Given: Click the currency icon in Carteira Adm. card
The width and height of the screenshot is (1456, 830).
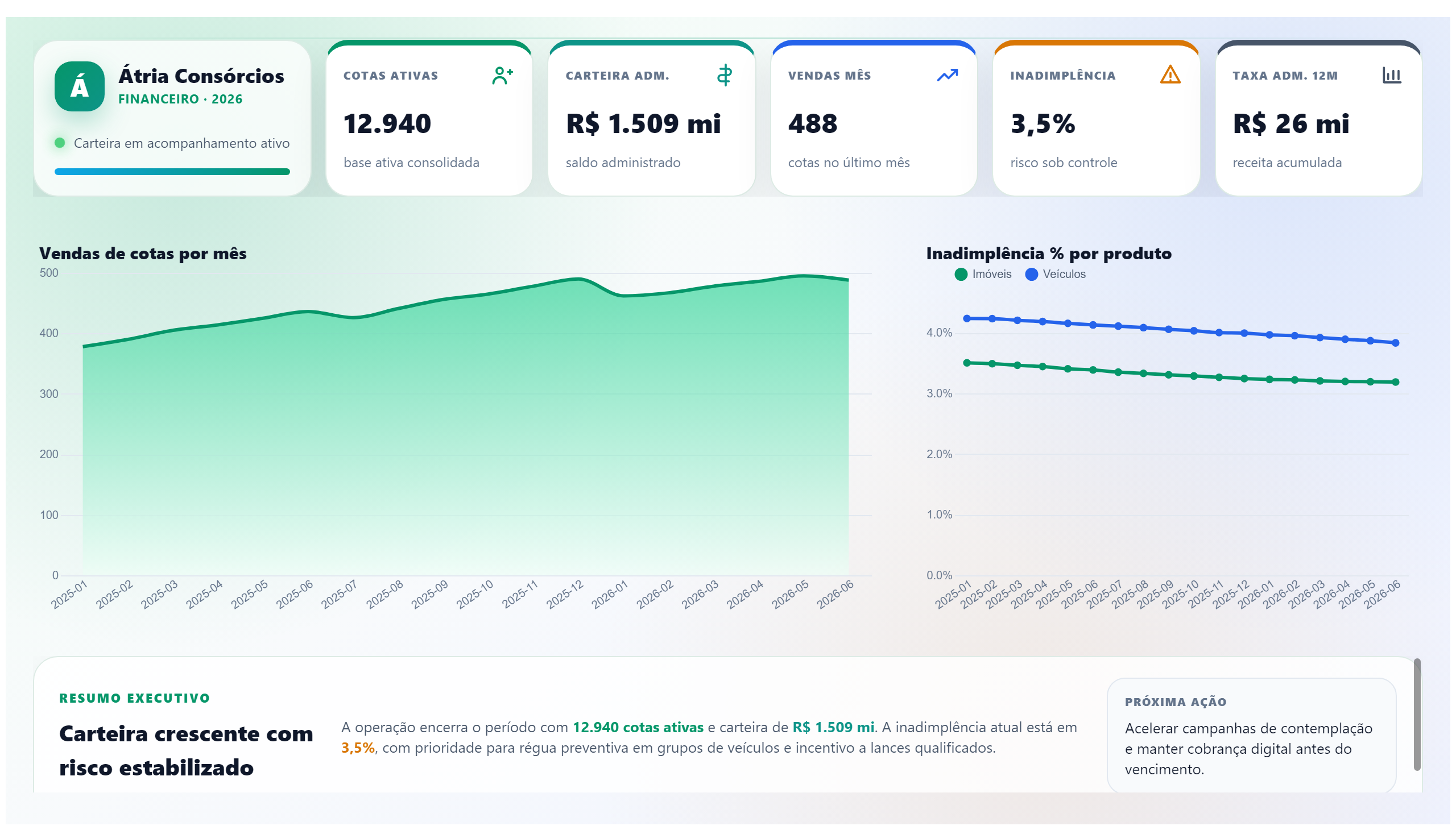Looking at the screenshot, I should [x=724, y=75].
